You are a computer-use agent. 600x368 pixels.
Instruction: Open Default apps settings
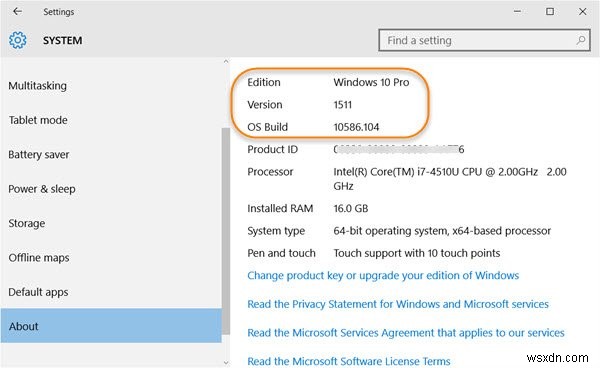[x=38, y=292]
